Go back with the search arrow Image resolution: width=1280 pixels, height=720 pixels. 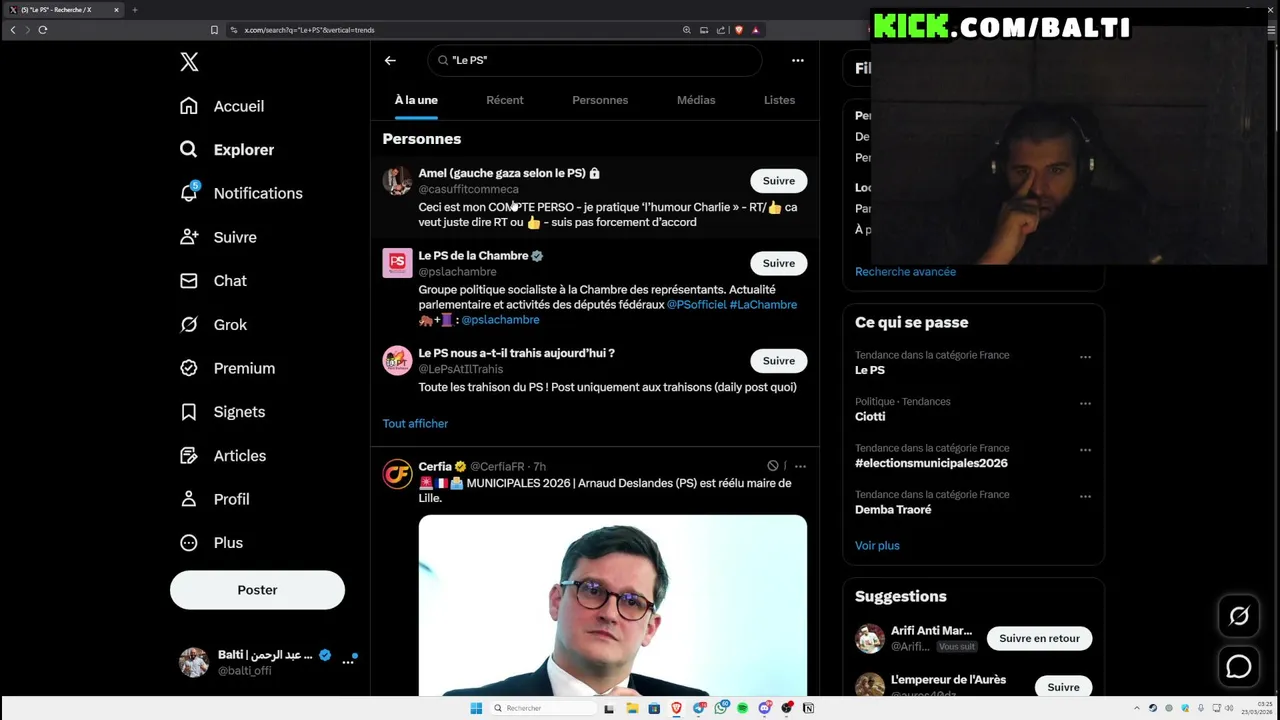[390, 60]
